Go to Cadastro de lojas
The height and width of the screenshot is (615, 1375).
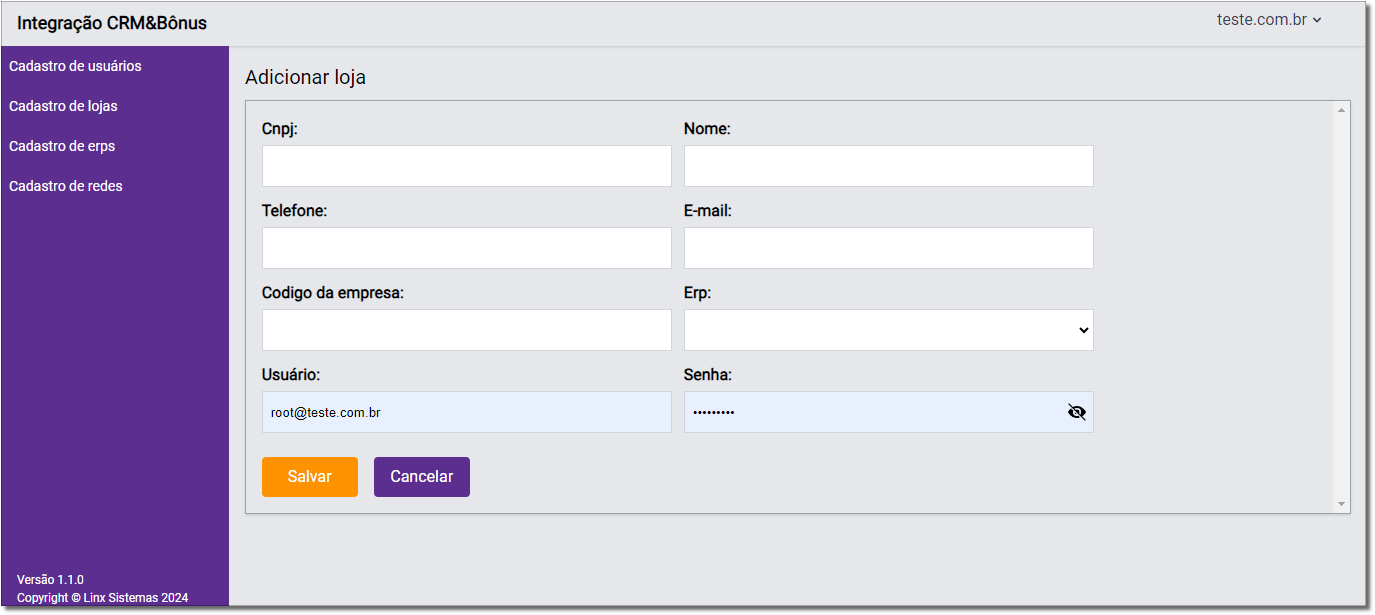[x=63, y=106]
